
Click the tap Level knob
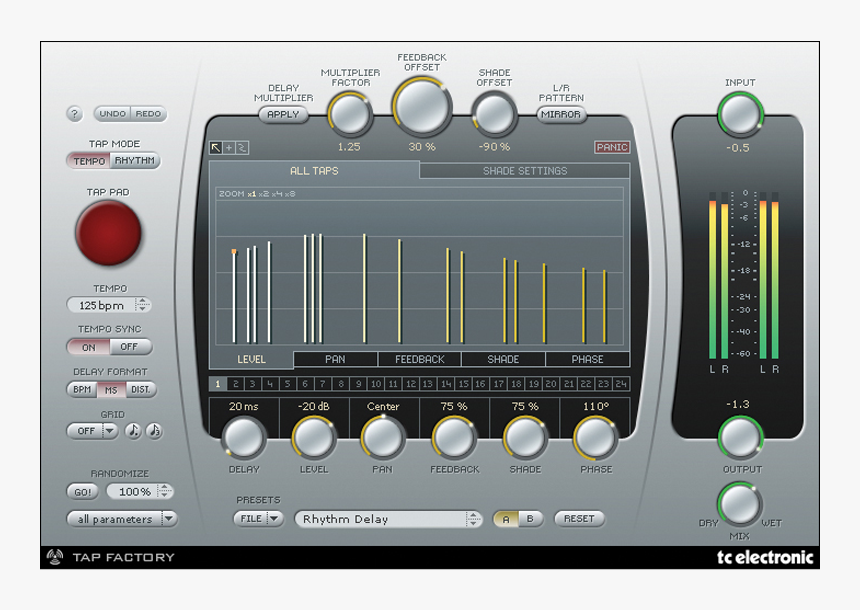click(314, 438)
